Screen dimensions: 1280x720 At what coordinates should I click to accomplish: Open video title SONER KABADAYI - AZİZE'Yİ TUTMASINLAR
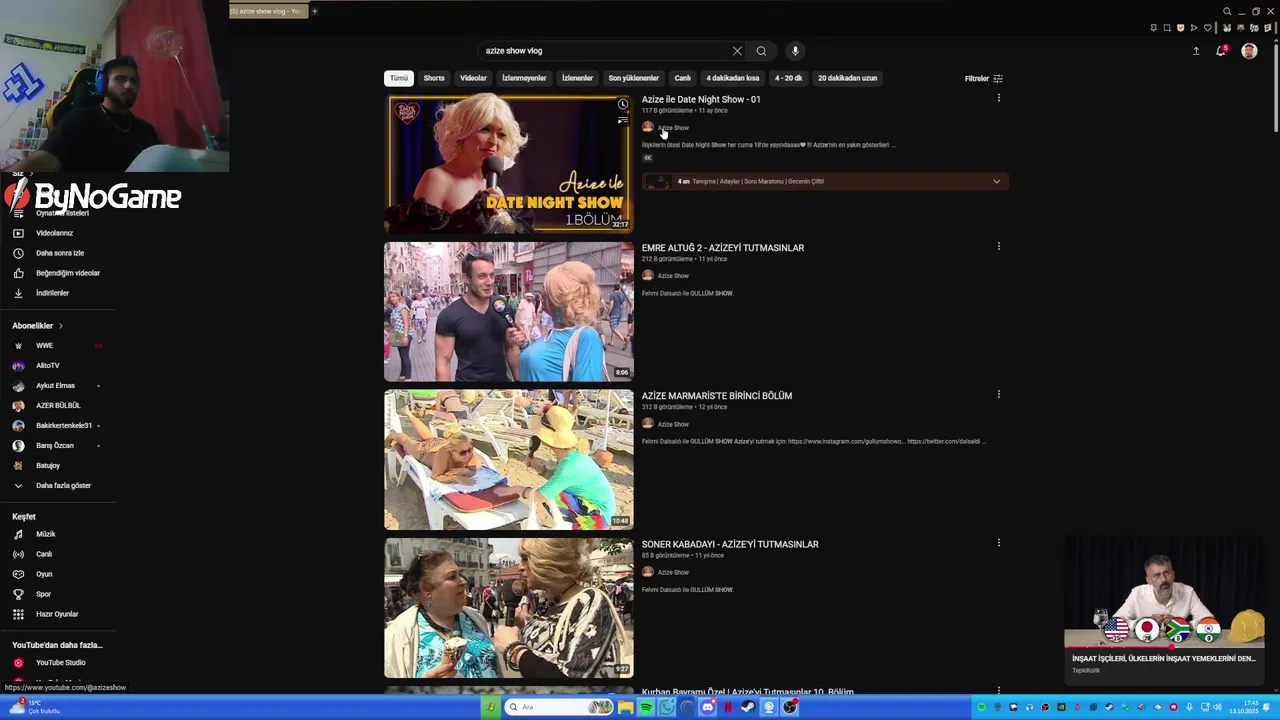click(730, 544)
